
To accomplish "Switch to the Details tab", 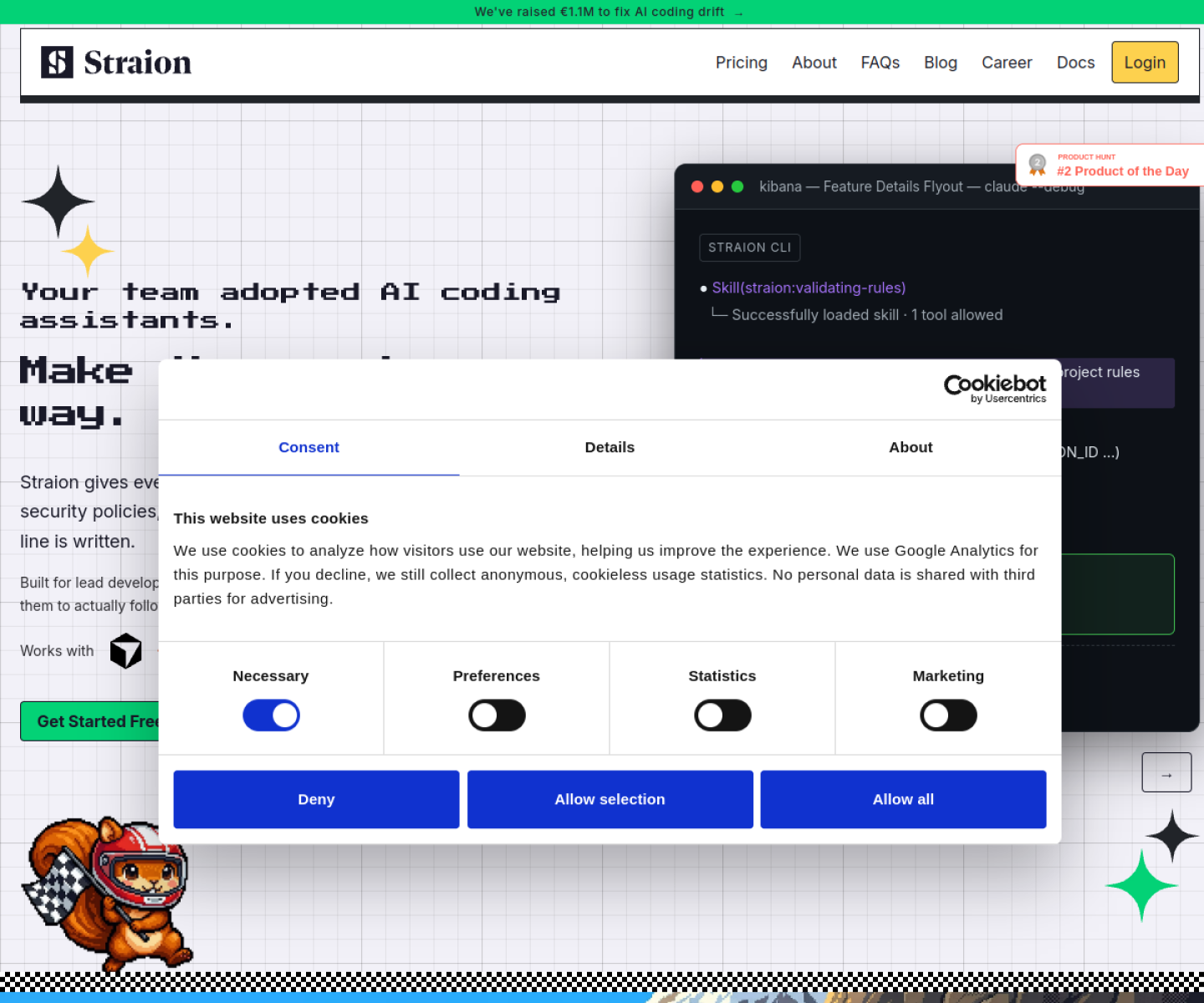I will [x=610, y=447].
